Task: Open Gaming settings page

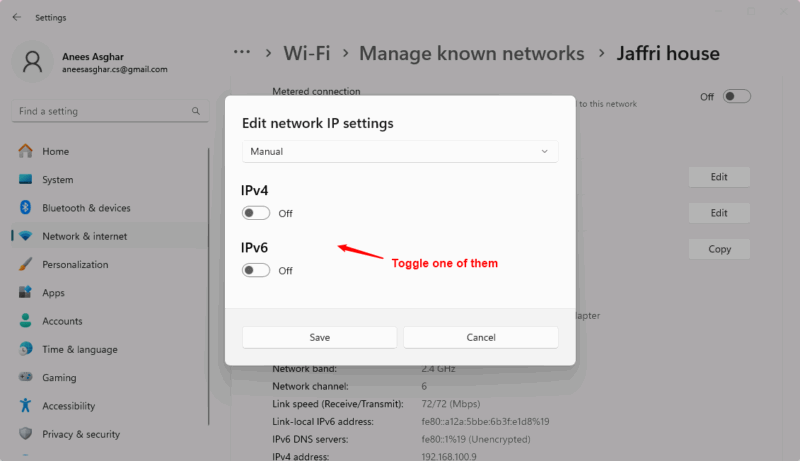Action: [110, 377]
